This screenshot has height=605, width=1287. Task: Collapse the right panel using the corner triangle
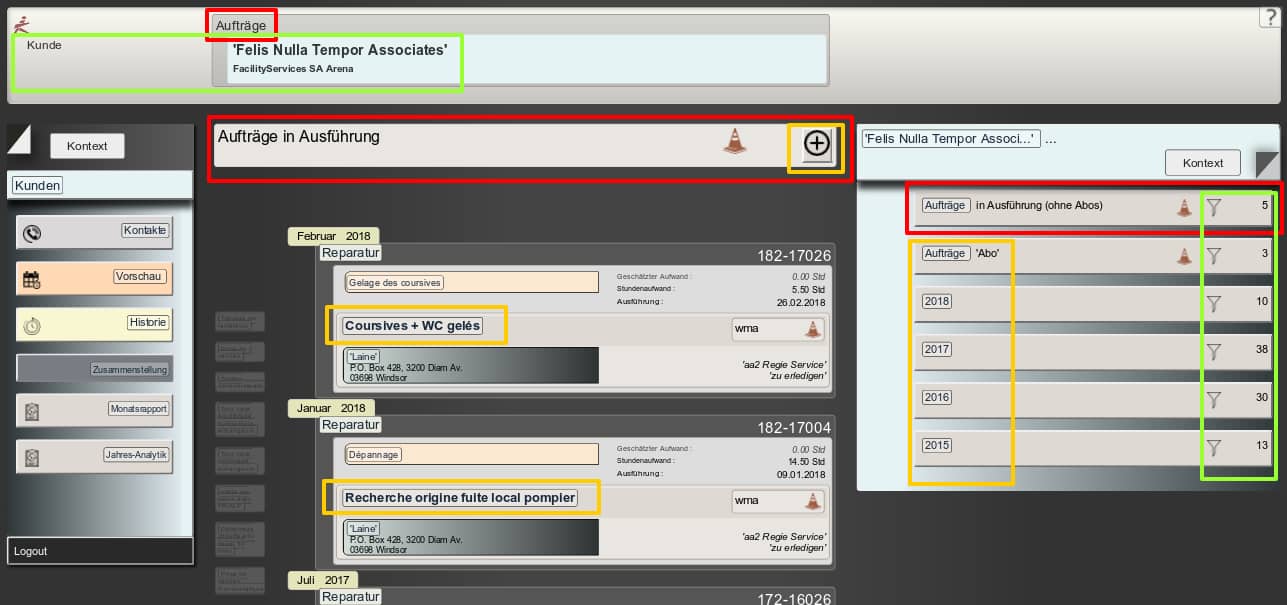(1266, 163)
